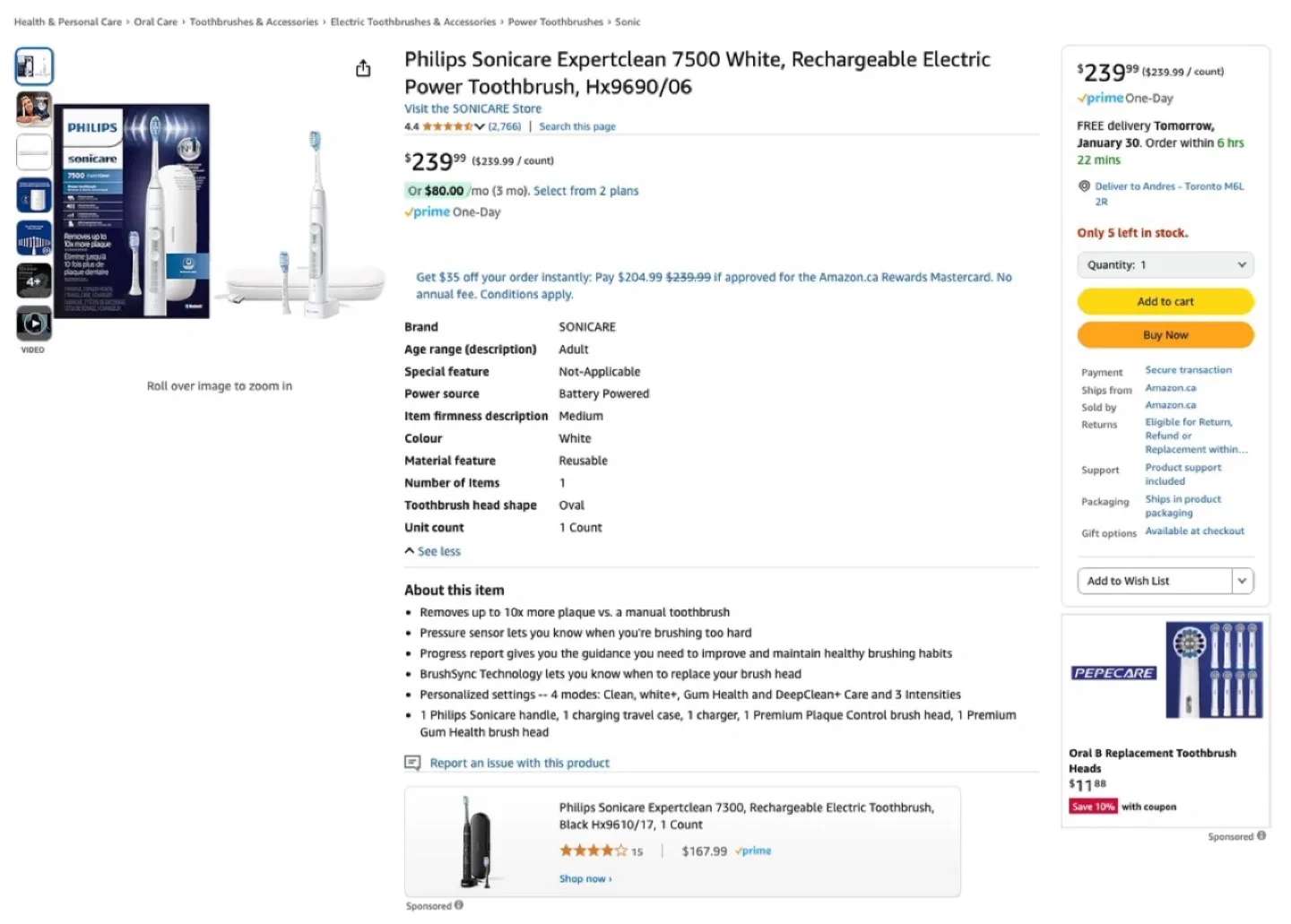The image size is (1291, 924).
Task: Click the Add to cart button
Action: click(1165, 301)
